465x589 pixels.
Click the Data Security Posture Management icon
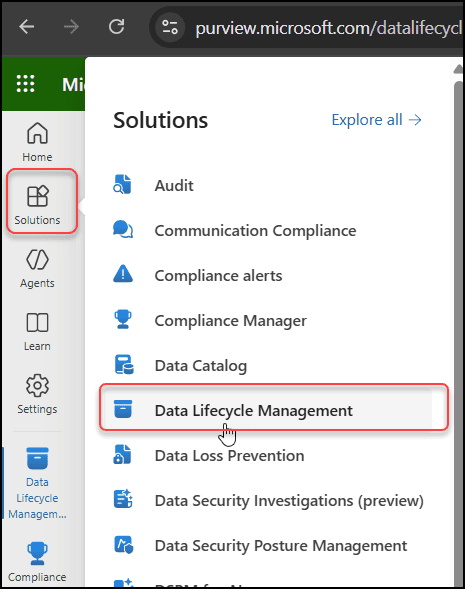[124, 544]
